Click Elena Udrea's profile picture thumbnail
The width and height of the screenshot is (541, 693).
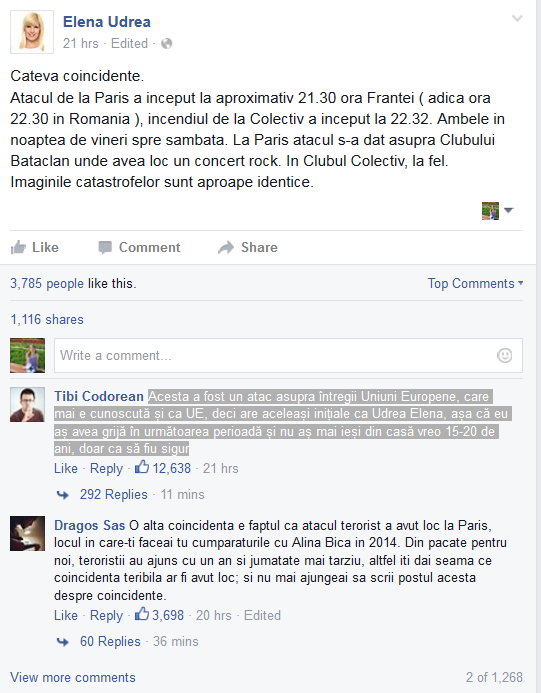(32, 32)
